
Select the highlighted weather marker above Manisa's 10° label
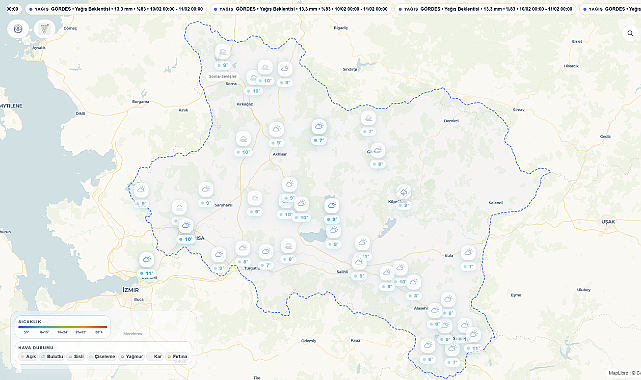pos(186,226)
